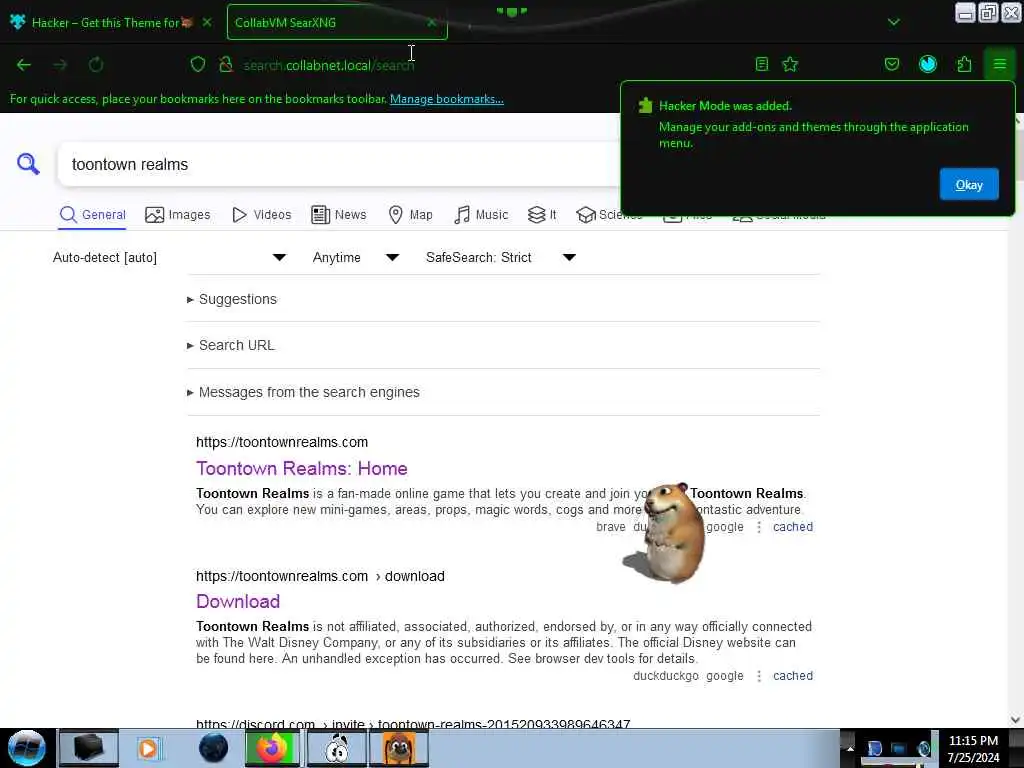Viewport: 1024px width, 768px height.
Task: Open the SafeSearch Strict dropdown
Action: point(501,257)
